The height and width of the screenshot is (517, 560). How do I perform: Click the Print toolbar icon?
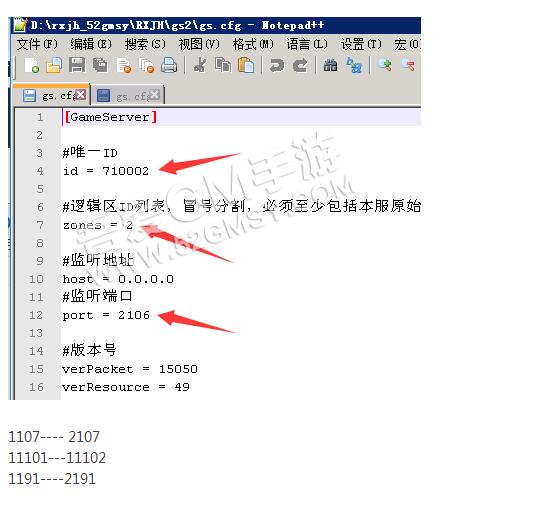(169, 66)
